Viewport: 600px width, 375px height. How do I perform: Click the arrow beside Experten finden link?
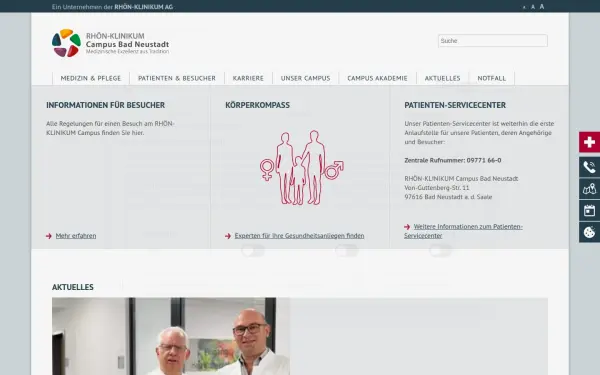point(228,236)
